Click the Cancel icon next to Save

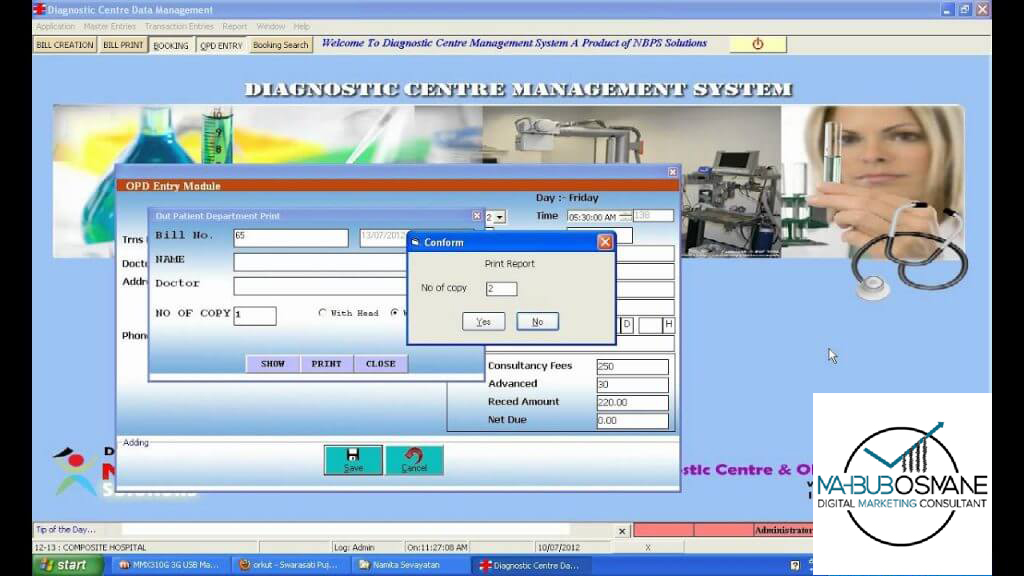pyautogui.click(x=414, y=460)
